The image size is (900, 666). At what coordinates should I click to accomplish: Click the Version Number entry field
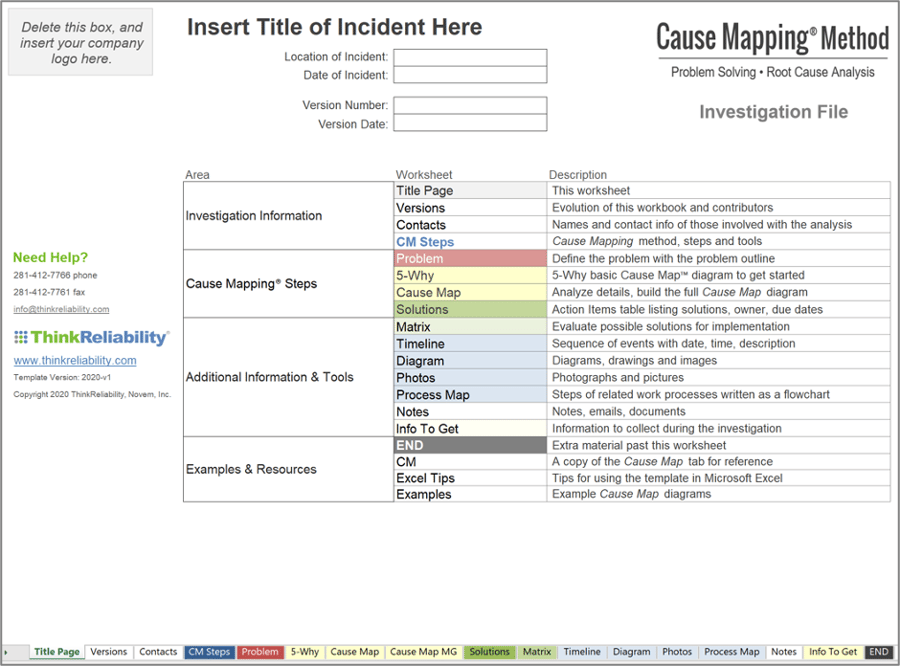(x=470, y=105)
